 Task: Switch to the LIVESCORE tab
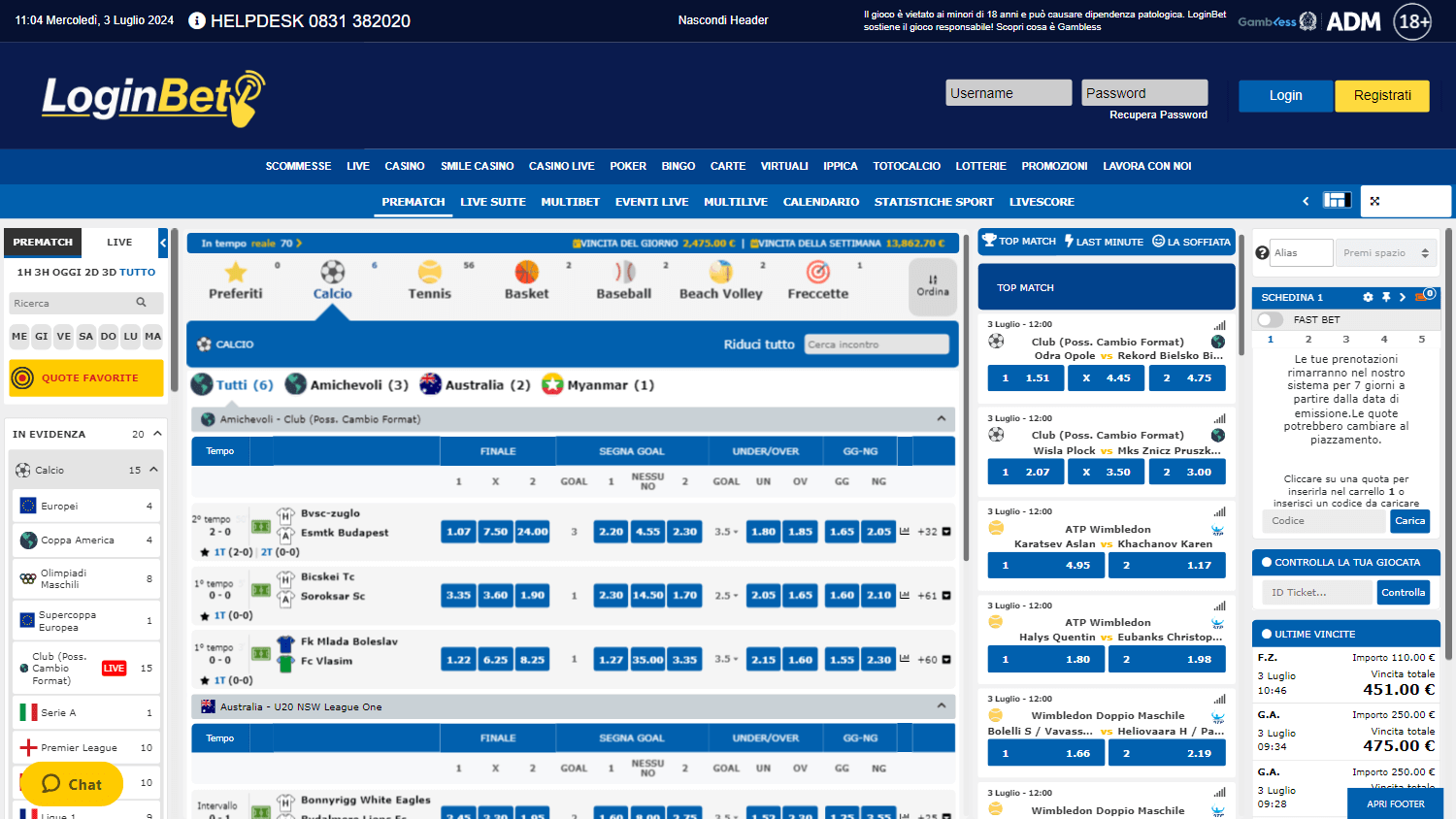[1042, 202]
